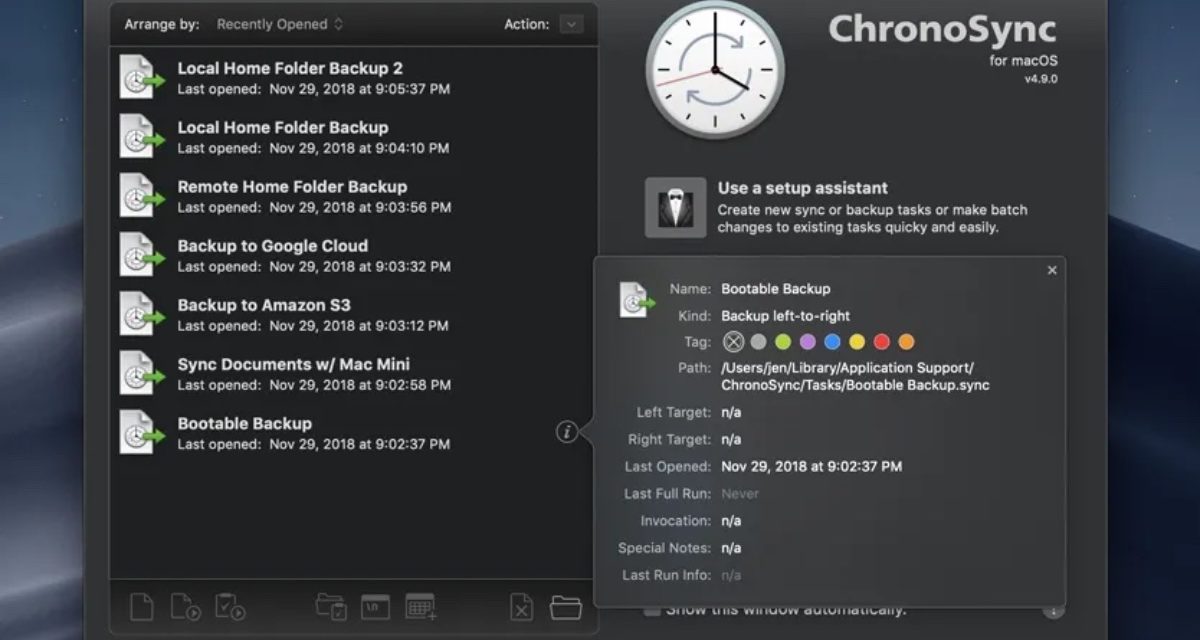Toggle the 'Show this window automatically' checkbox

[652, 609]
